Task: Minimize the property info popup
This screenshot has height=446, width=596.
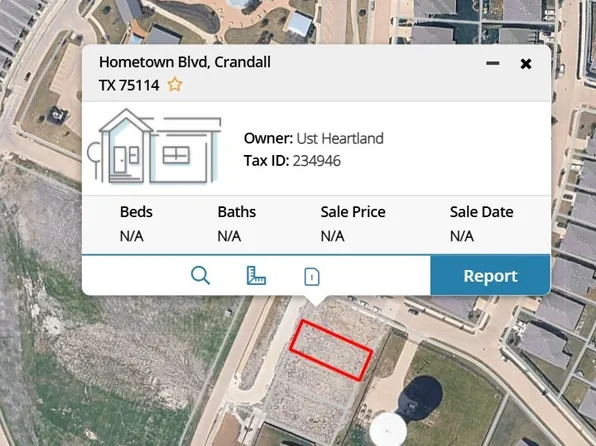Action: pyautogui.click(x=493, y=63)
